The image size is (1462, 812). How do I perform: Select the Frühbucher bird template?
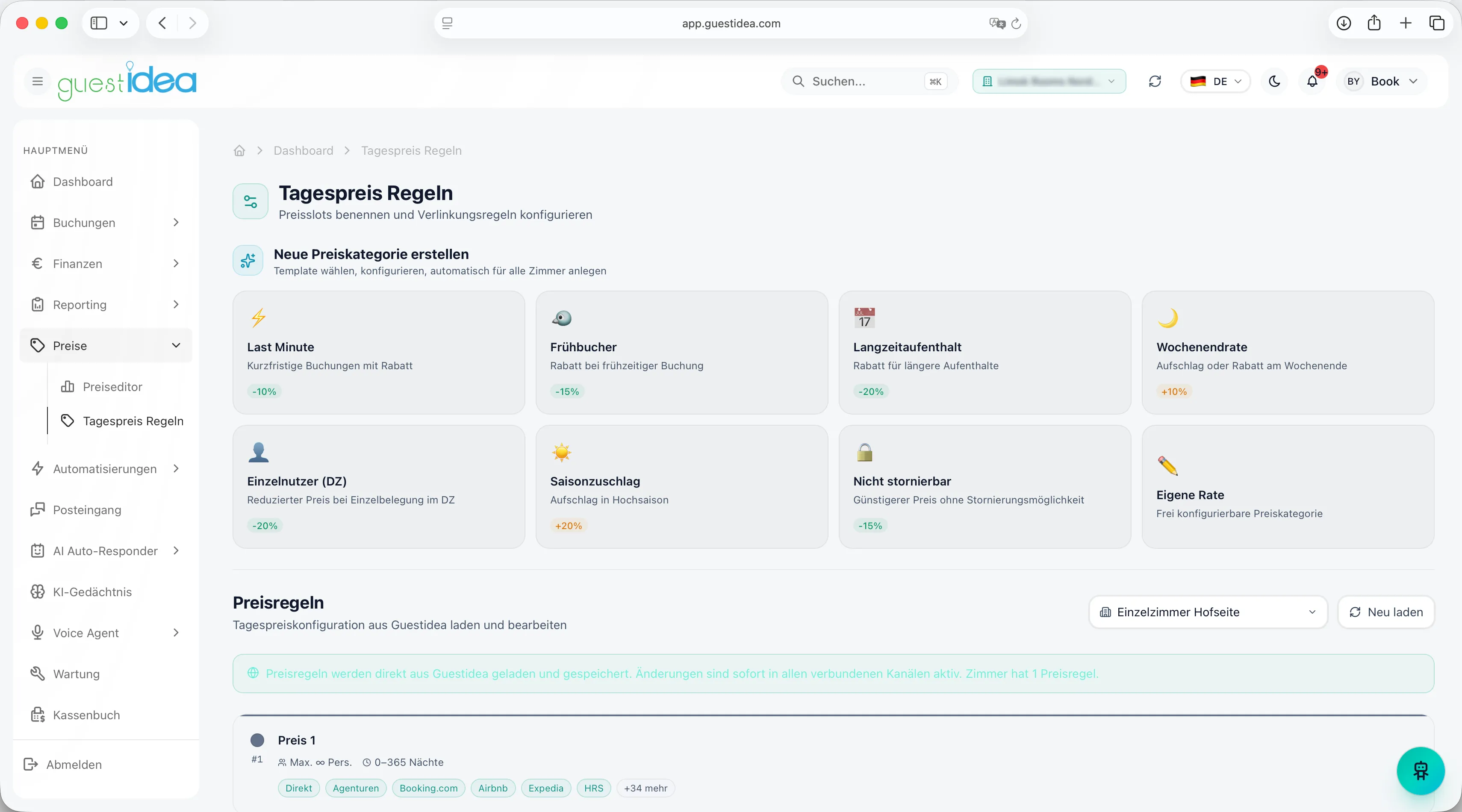[x=681, y=353]
